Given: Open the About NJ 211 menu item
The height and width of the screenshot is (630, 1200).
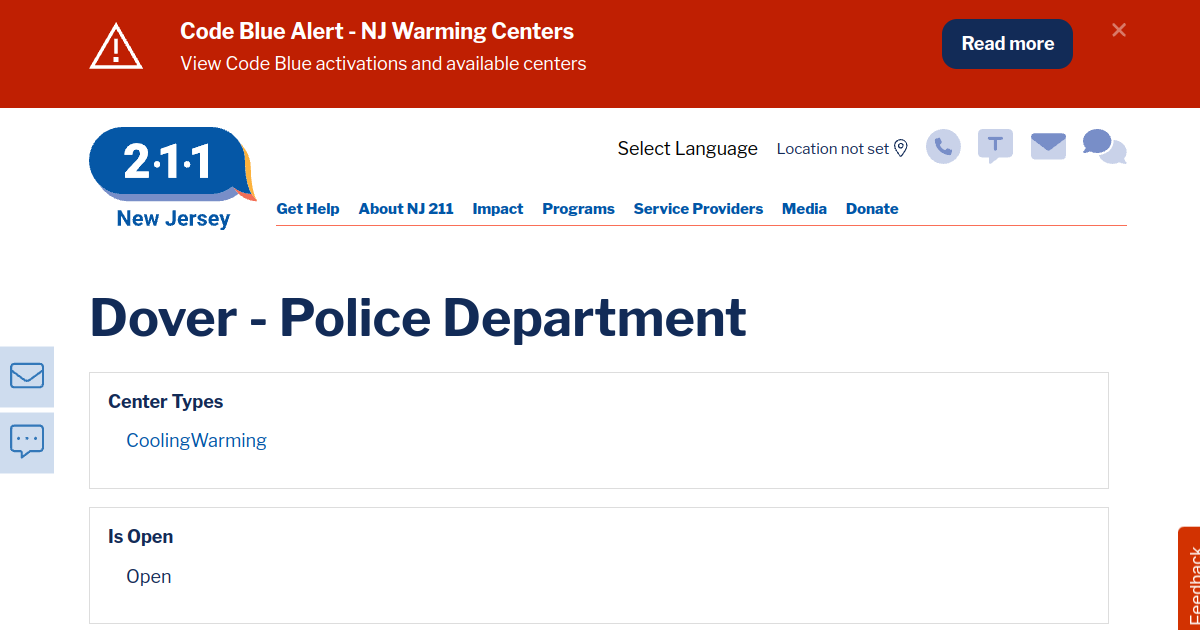Looking at the screenshot, I should click(406, 208).
